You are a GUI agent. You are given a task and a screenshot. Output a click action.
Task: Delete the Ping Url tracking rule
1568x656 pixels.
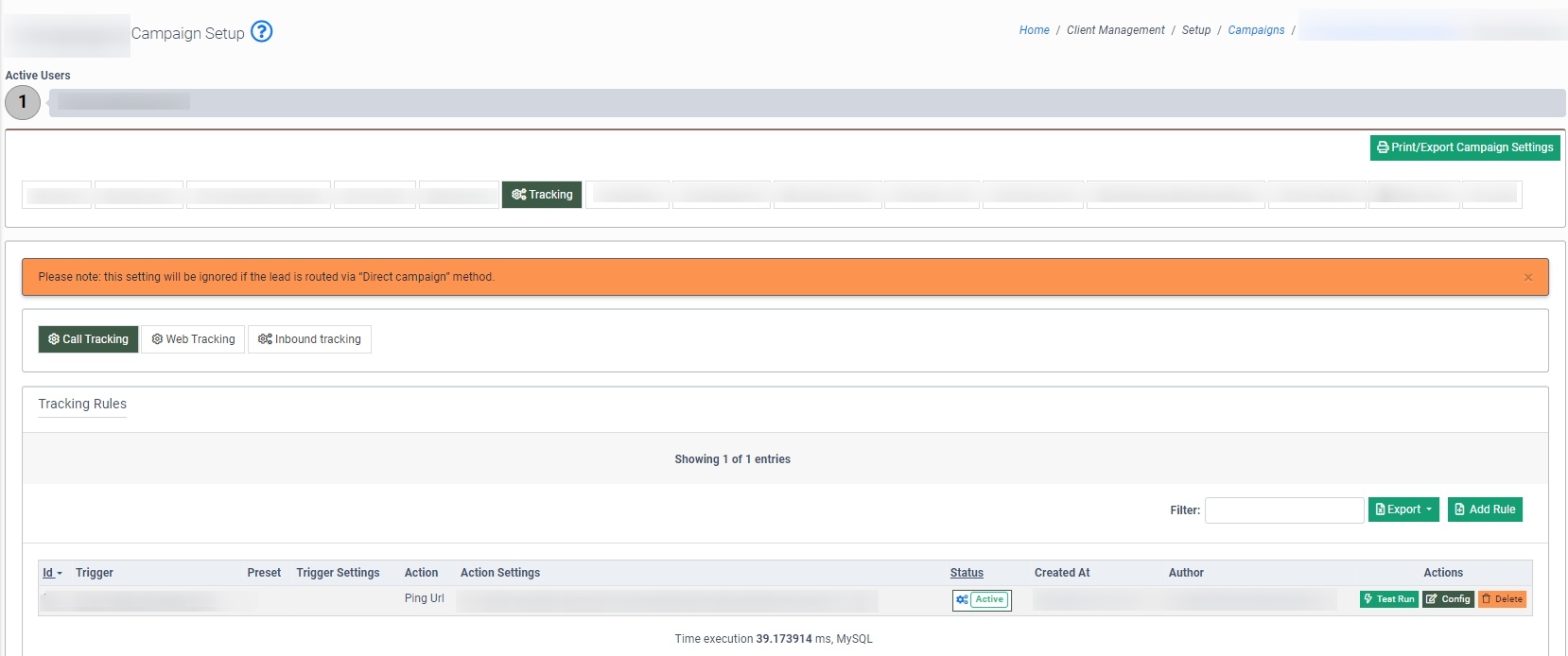[1502, 599]
